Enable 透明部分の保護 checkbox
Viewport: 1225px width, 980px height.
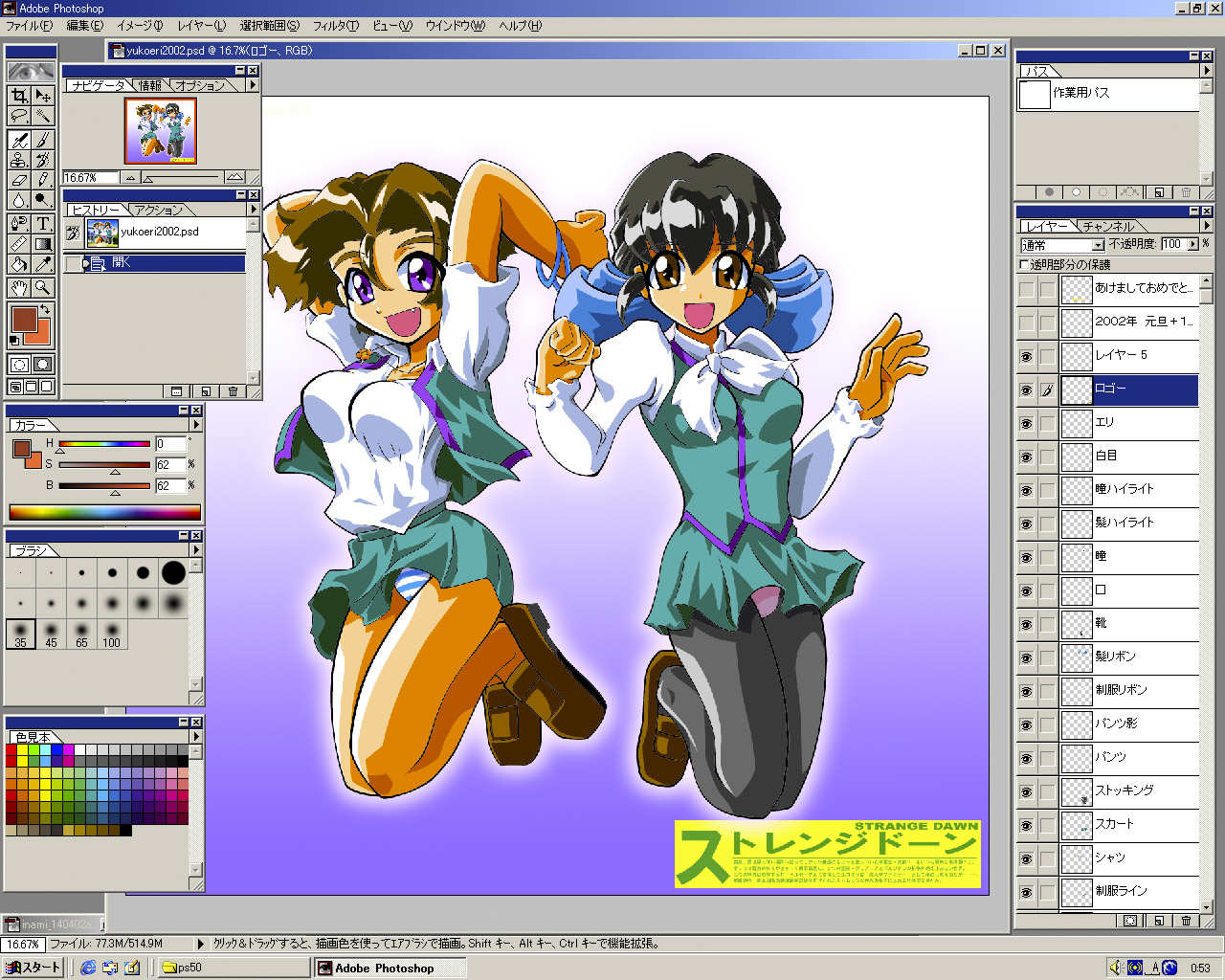1024,264
